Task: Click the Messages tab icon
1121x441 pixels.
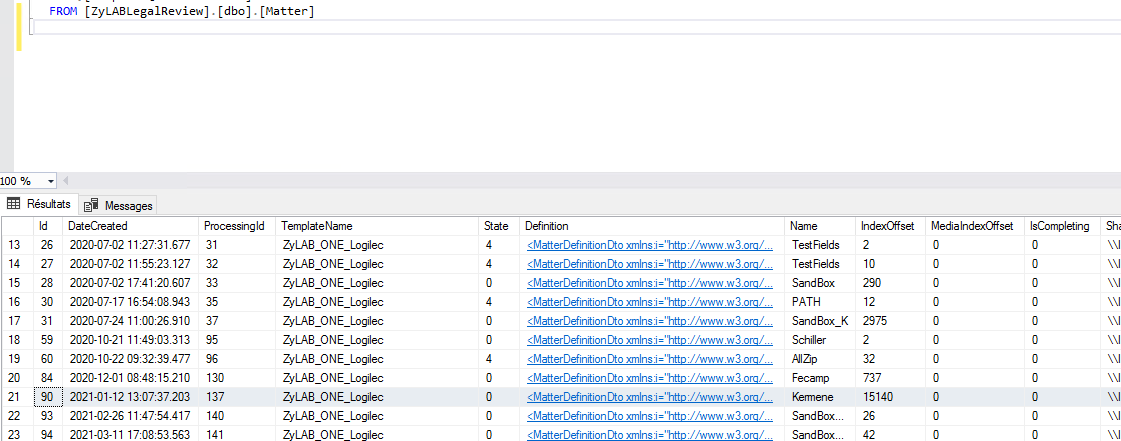Action: click(91, 206)
